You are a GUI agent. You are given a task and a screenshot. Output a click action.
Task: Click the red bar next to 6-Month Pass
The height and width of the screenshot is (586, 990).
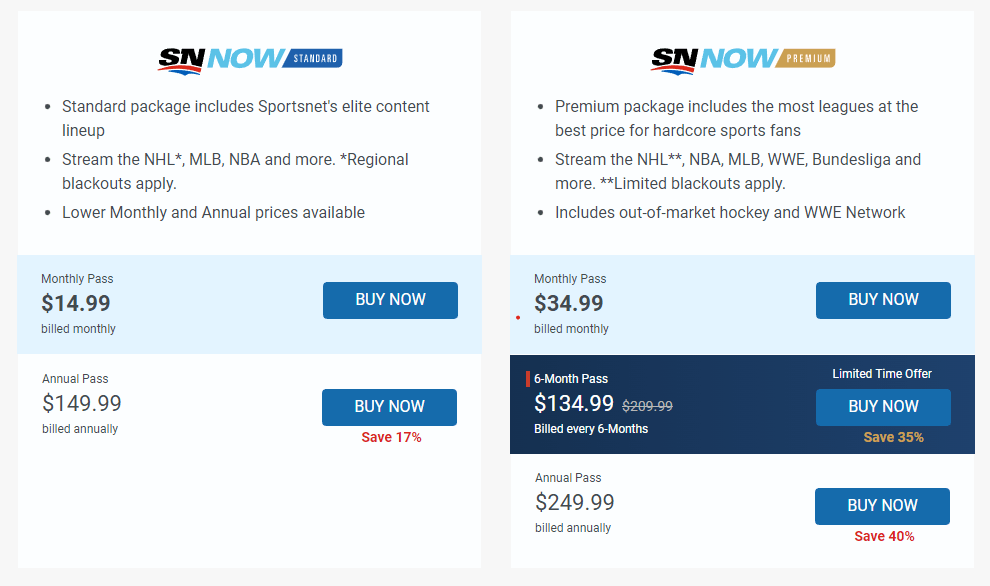[x=530, y=378]
